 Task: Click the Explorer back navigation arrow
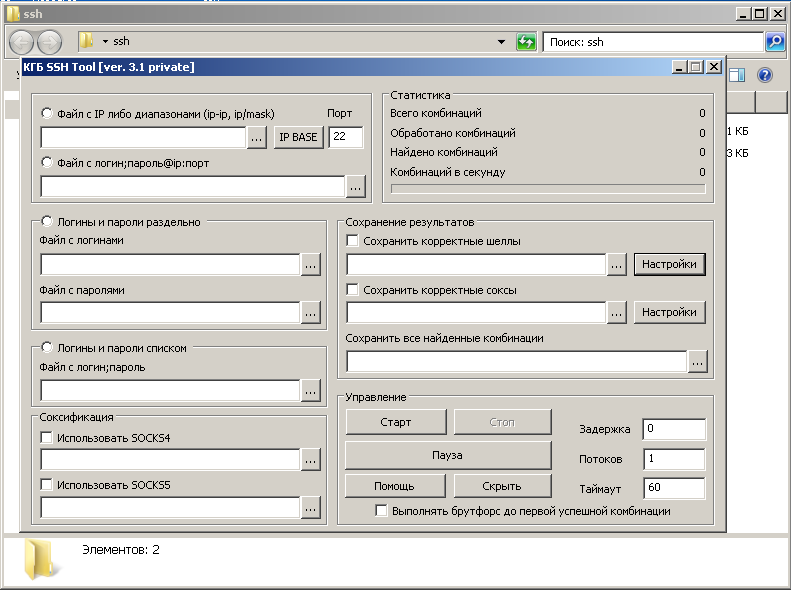[22, 42]
